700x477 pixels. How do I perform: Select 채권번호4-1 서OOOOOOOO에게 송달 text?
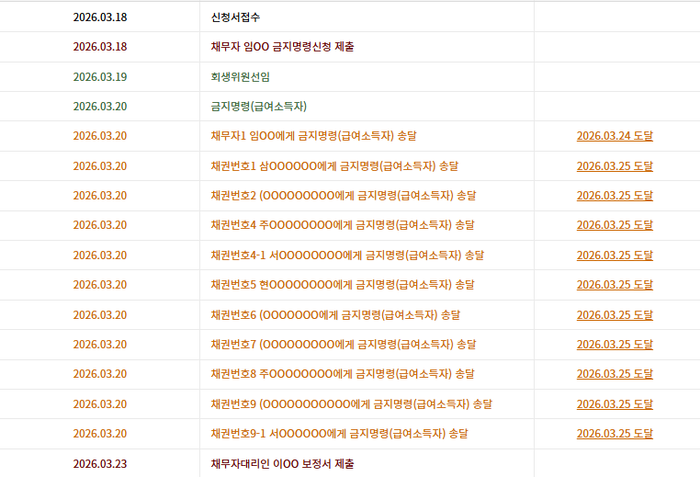click(347, 255)
